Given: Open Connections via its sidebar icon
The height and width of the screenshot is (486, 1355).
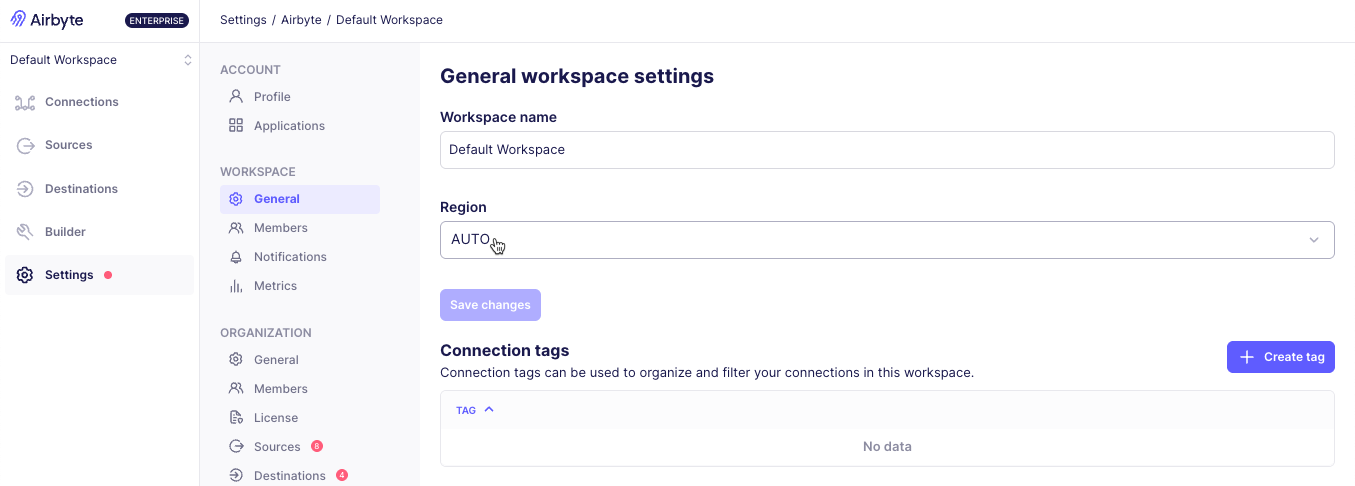Looking at the screenshot, I should [x=25, y=102].
